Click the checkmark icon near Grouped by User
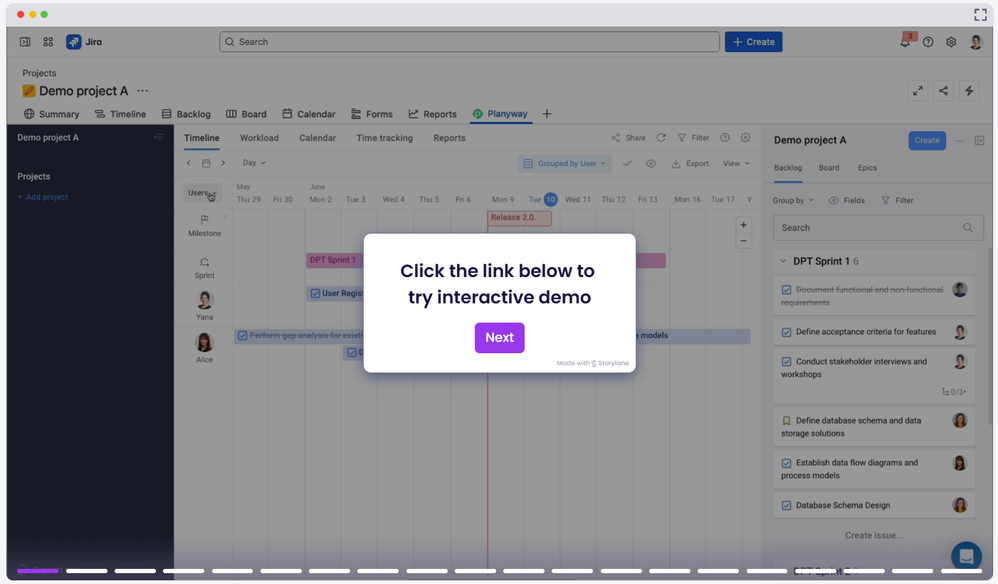Image resolution: width=998 pixels, height=584 pixels. [627, 163]
